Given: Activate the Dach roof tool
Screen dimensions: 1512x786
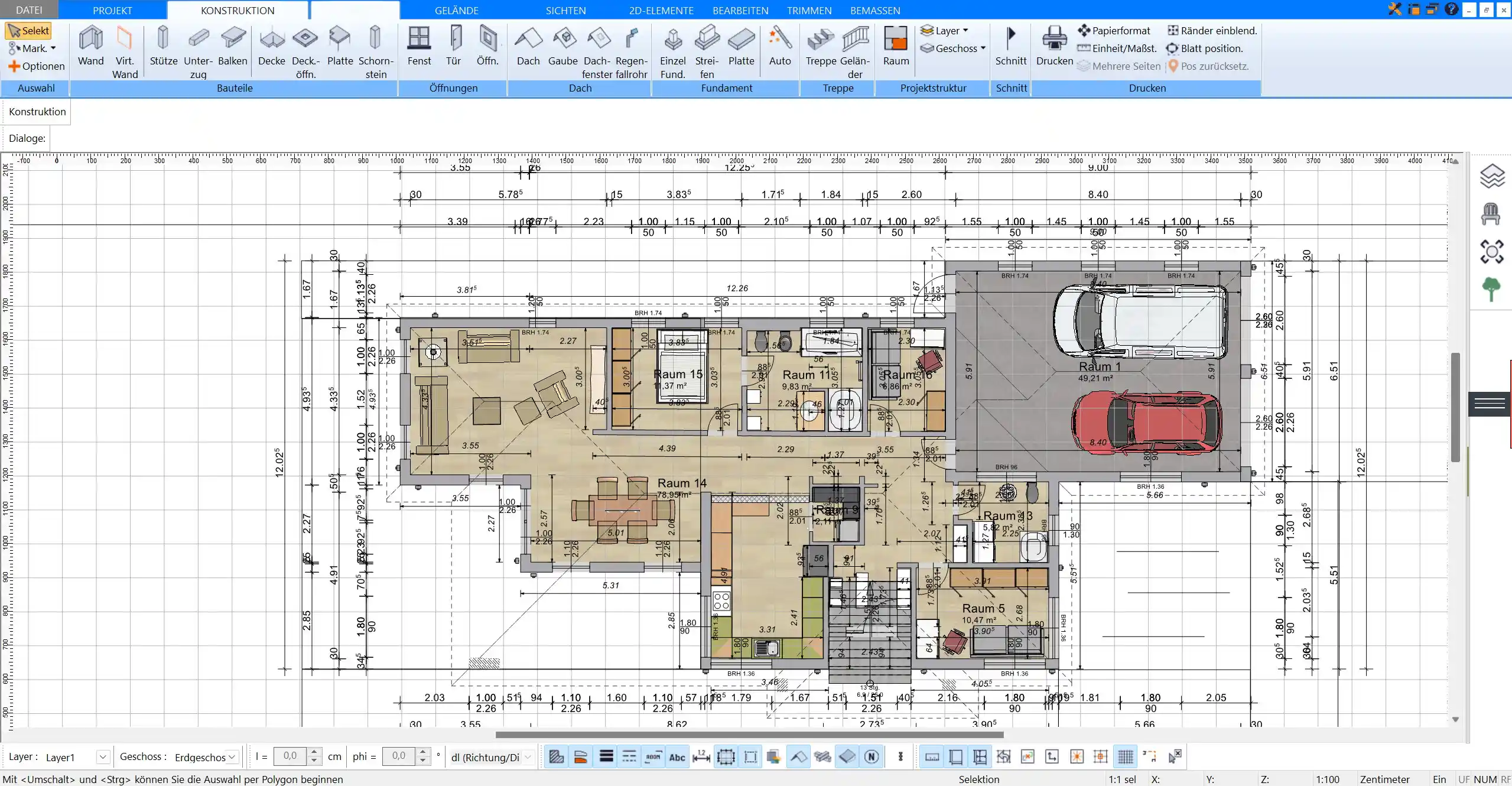Looking at the screenshot, I should click(x=528, y=46).
